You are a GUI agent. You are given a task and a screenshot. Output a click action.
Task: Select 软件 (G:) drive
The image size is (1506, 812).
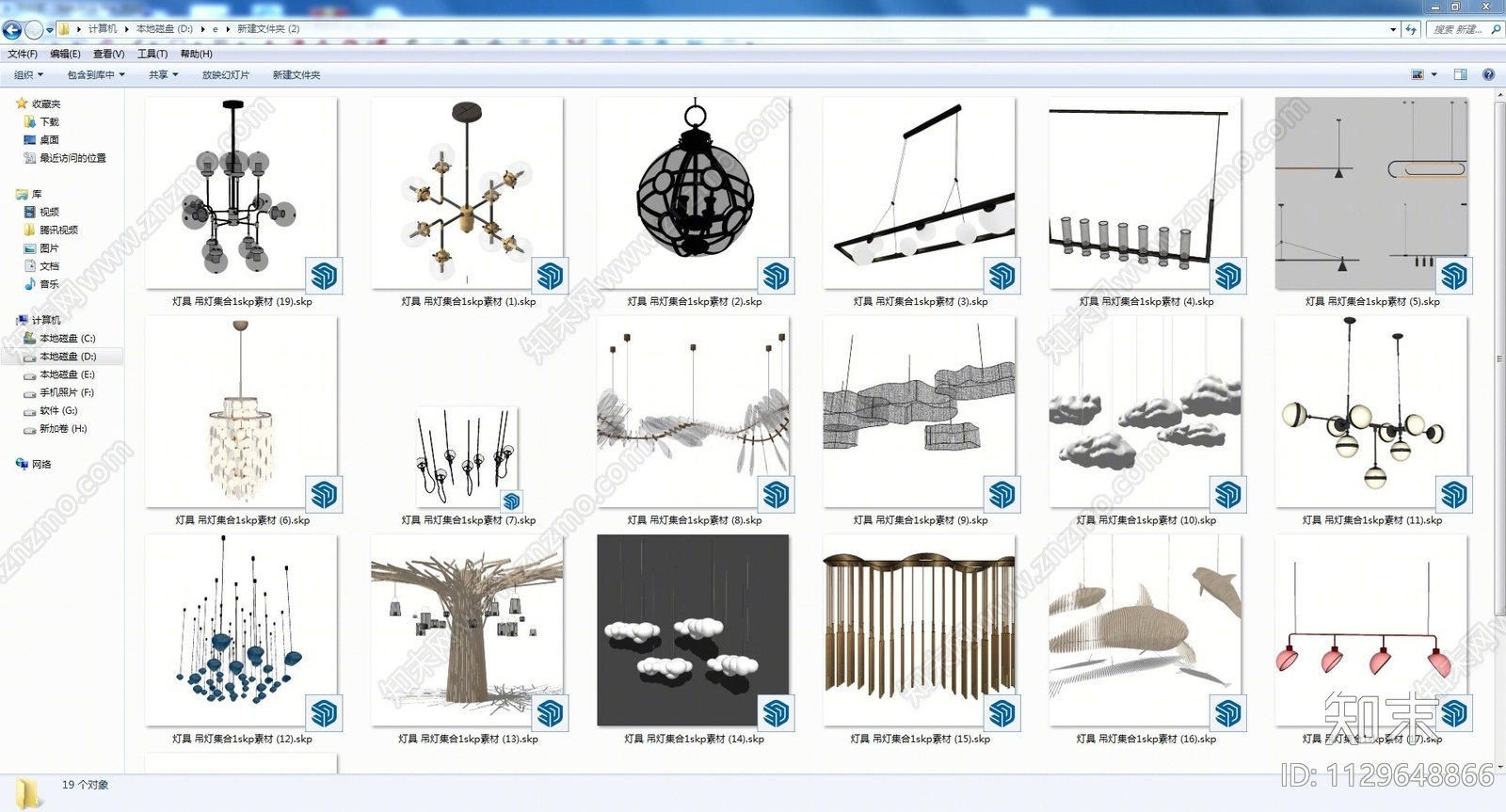(51, 410)
